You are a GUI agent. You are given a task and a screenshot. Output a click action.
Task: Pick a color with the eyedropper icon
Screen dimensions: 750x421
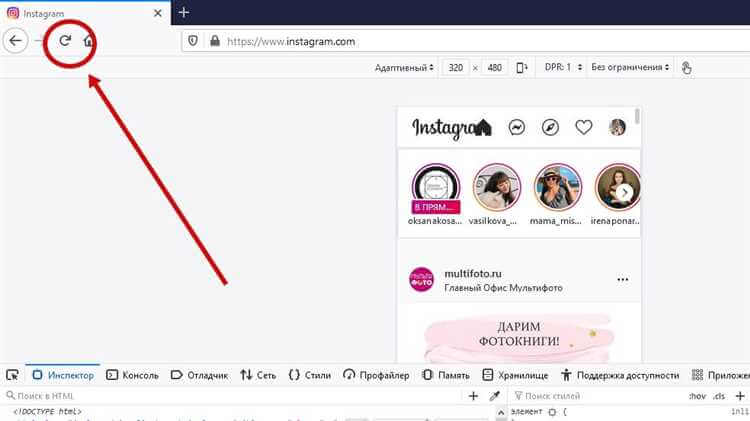click(494, 396)
